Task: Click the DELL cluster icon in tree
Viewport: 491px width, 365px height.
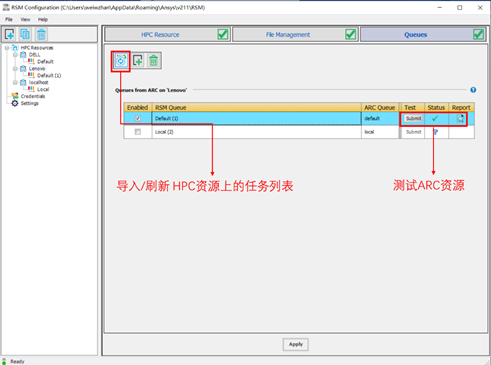Action: point(23,54)
